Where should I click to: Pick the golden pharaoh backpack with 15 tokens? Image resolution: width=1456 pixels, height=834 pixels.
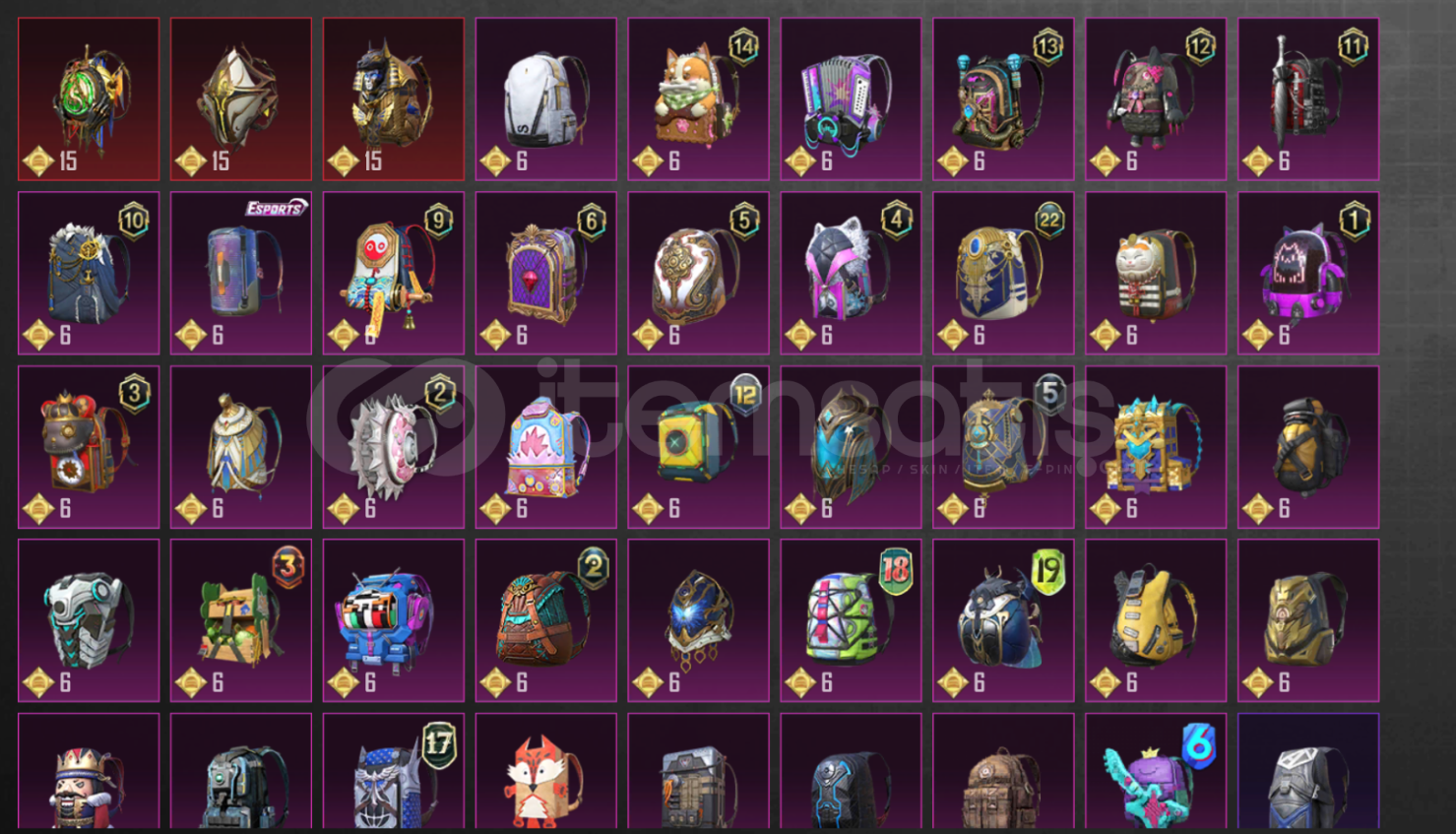pyautogui.click(x=394, y=98)
